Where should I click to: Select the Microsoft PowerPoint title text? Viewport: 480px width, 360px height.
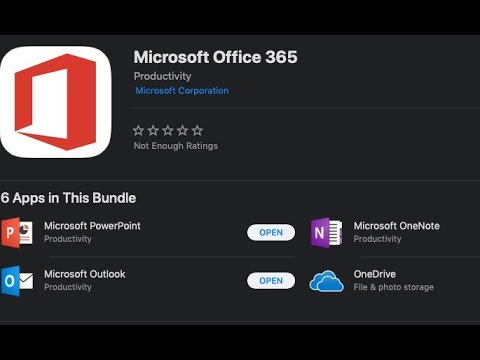point(92,226)
